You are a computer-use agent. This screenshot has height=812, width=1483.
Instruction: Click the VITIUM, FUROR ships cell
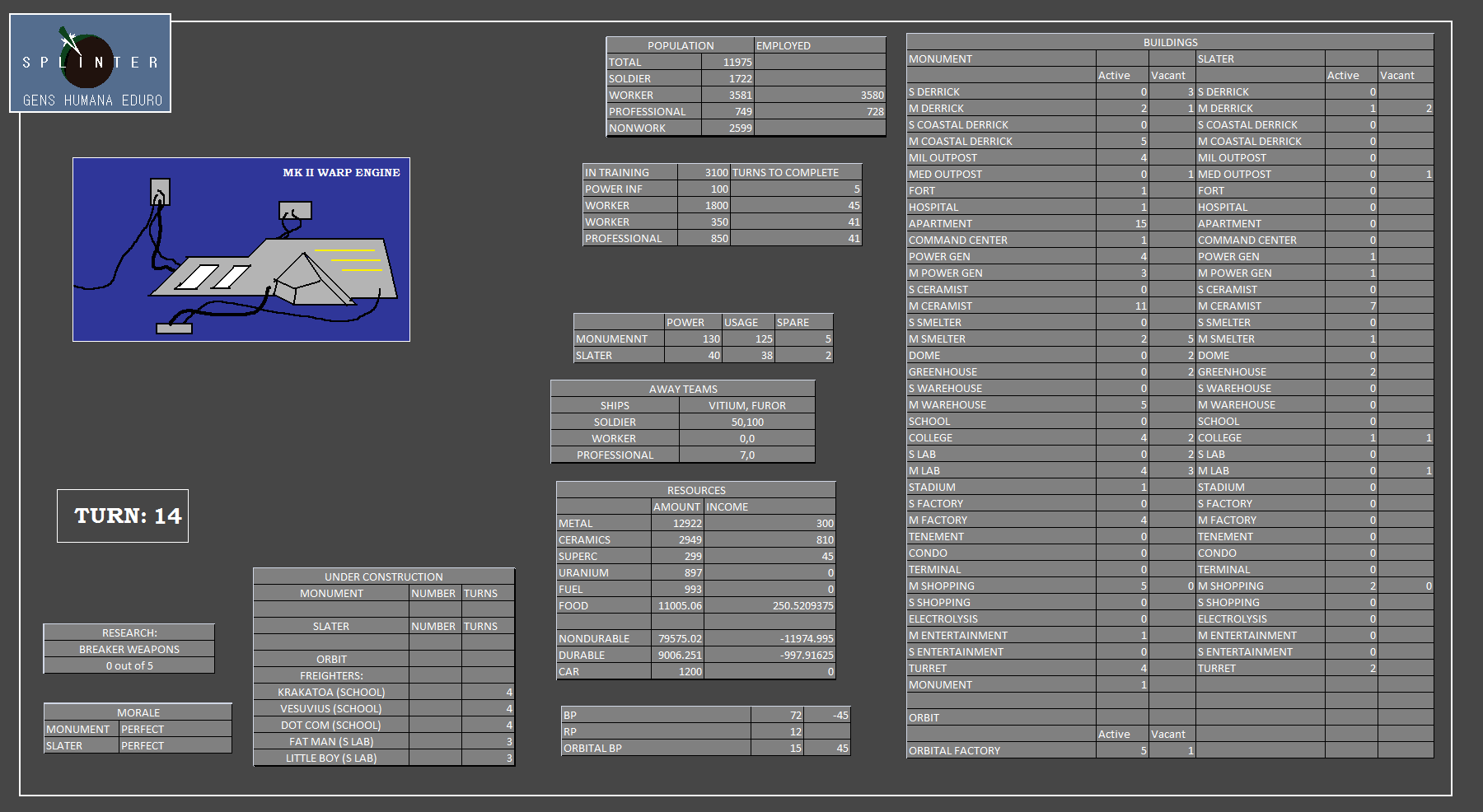coord(746,406)
